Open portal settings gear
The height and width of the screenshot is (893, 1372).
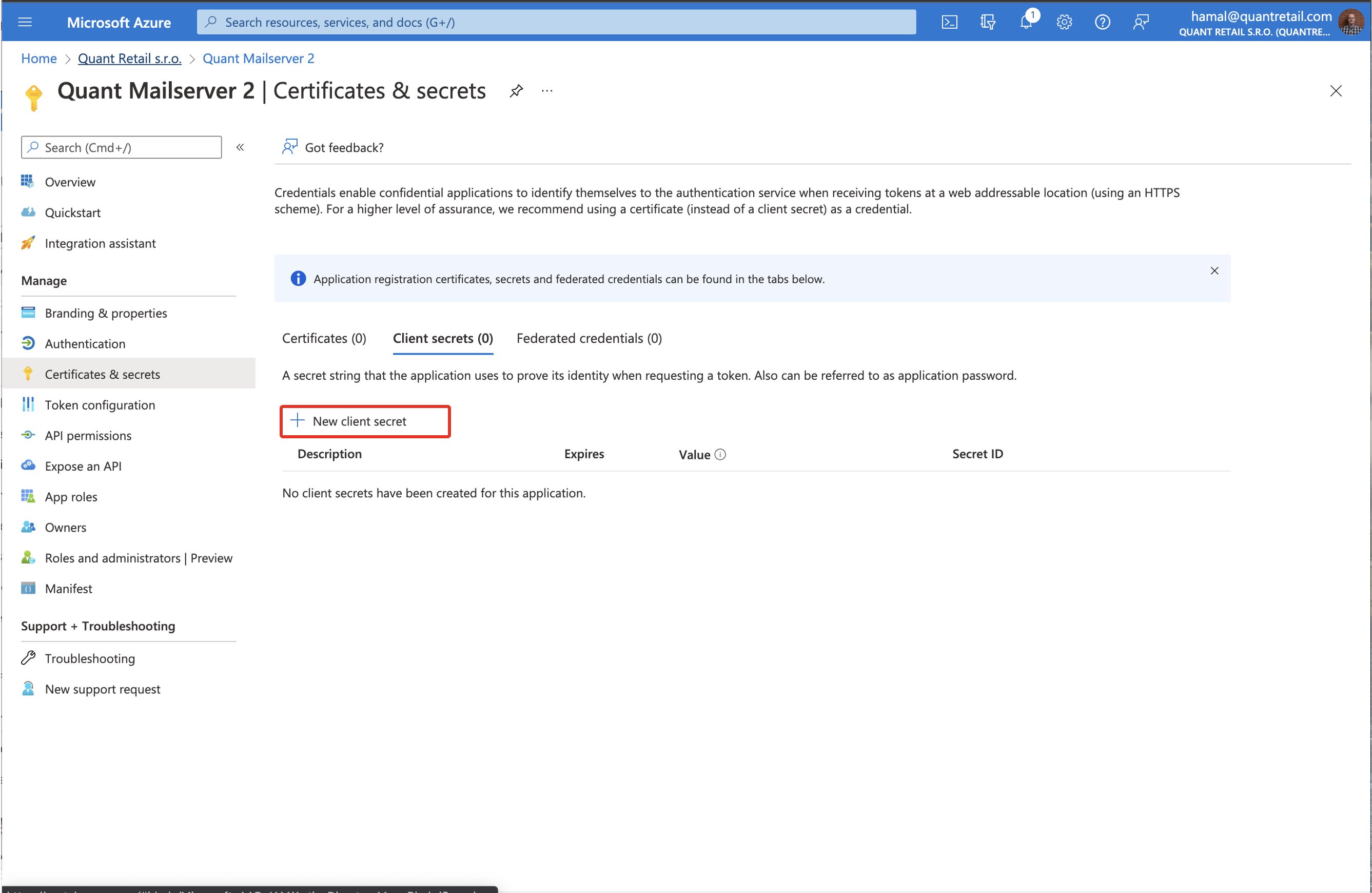[1064, 22]
